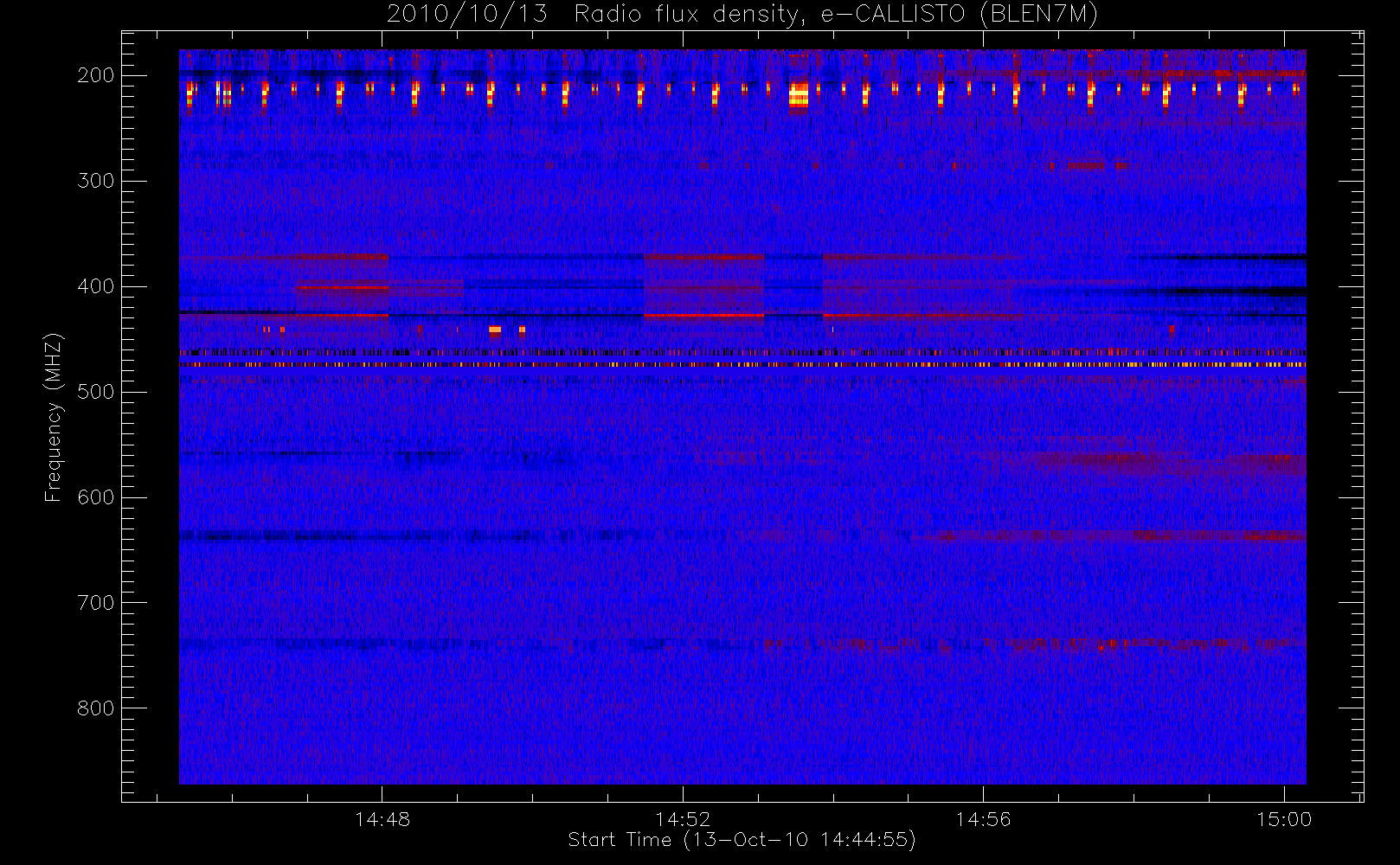Image resolution: width=1400 pixels, height=865 pixels.
Task: Click the 700 frequency tick label
Action: click(96, 603)
